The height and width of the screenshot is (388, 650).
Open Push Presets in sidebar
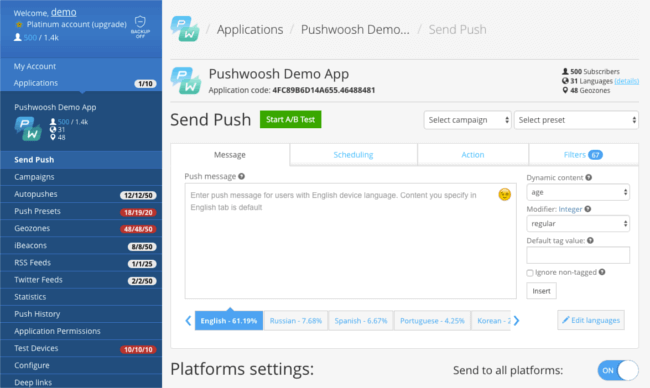(81, 211)
